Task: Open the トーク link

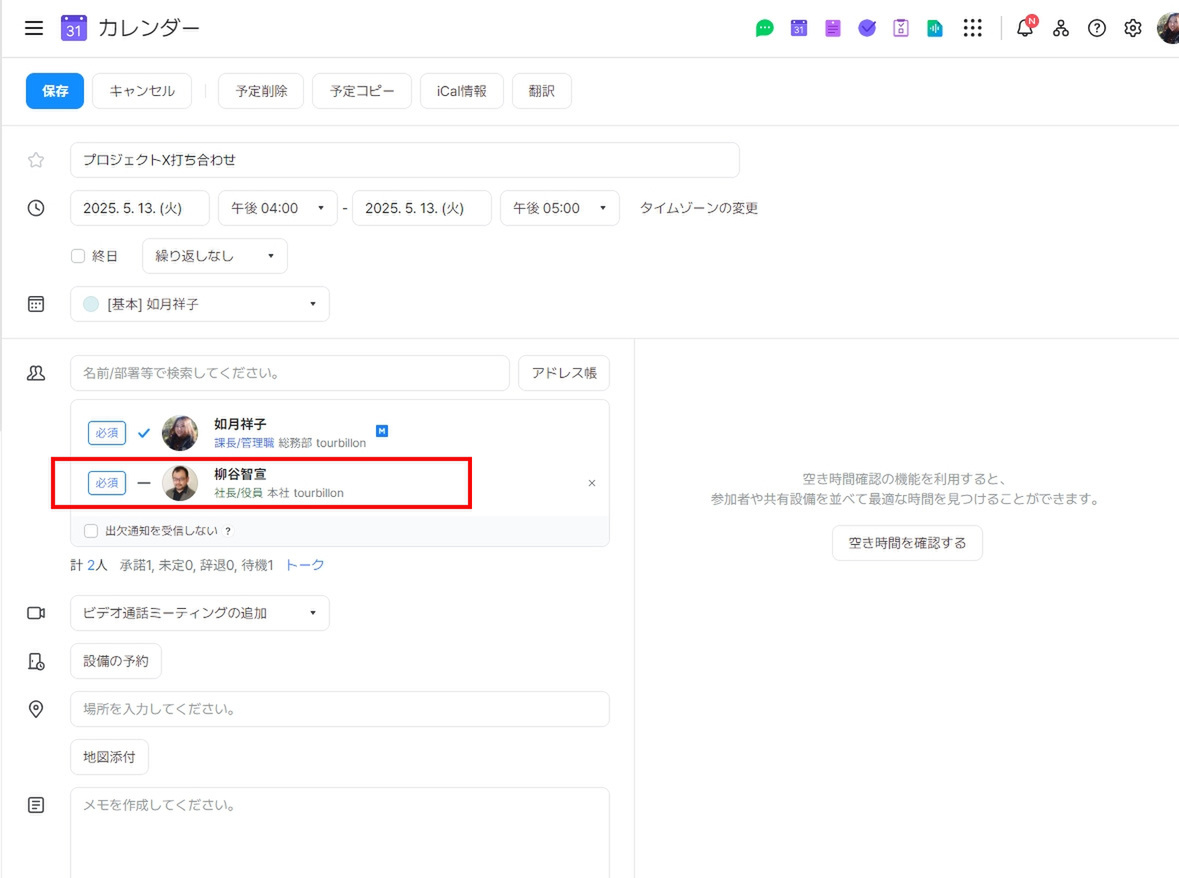Action: [x=305, y=565]
